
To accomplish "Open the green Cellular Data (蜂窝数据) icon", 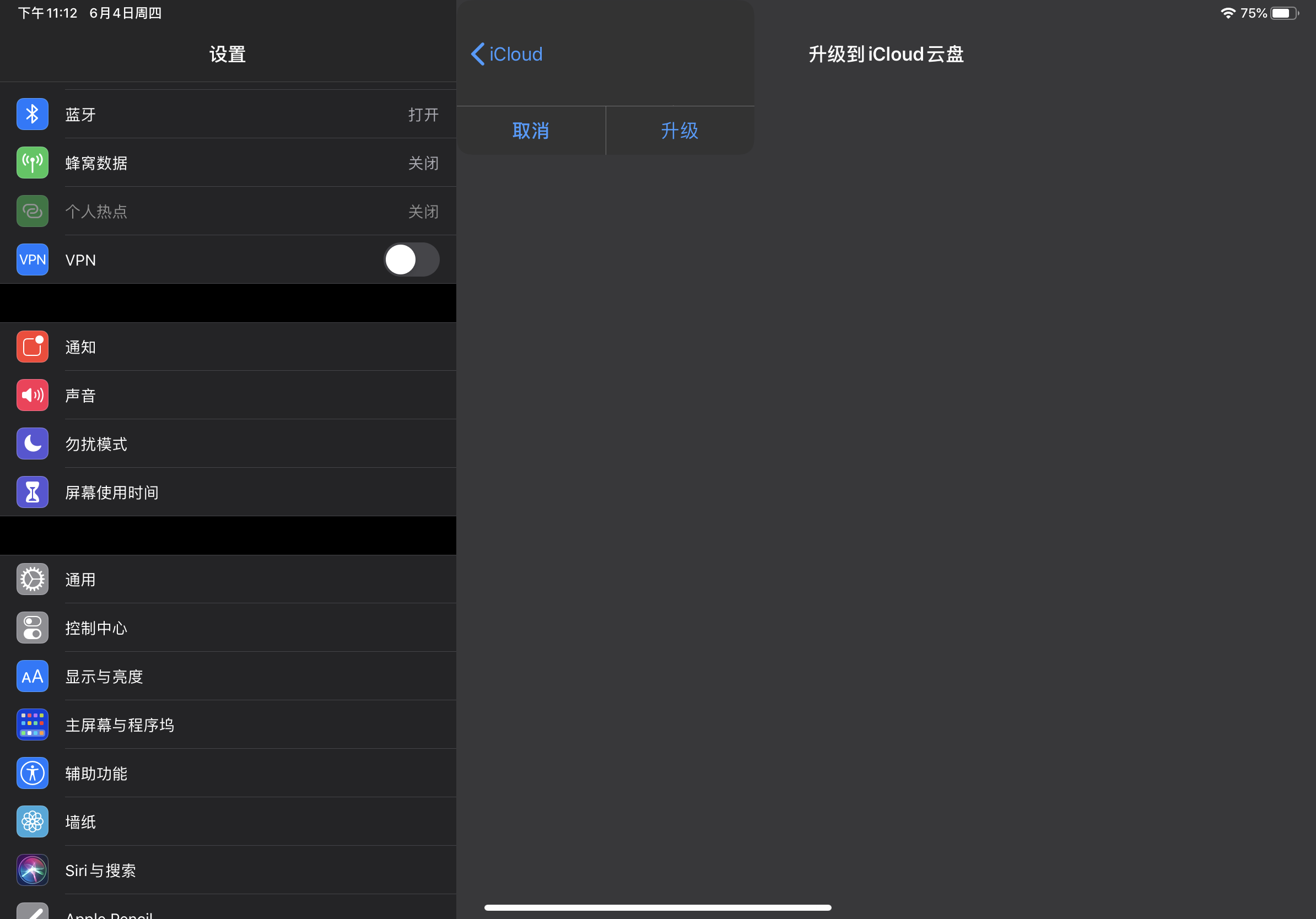I will 32,163.
